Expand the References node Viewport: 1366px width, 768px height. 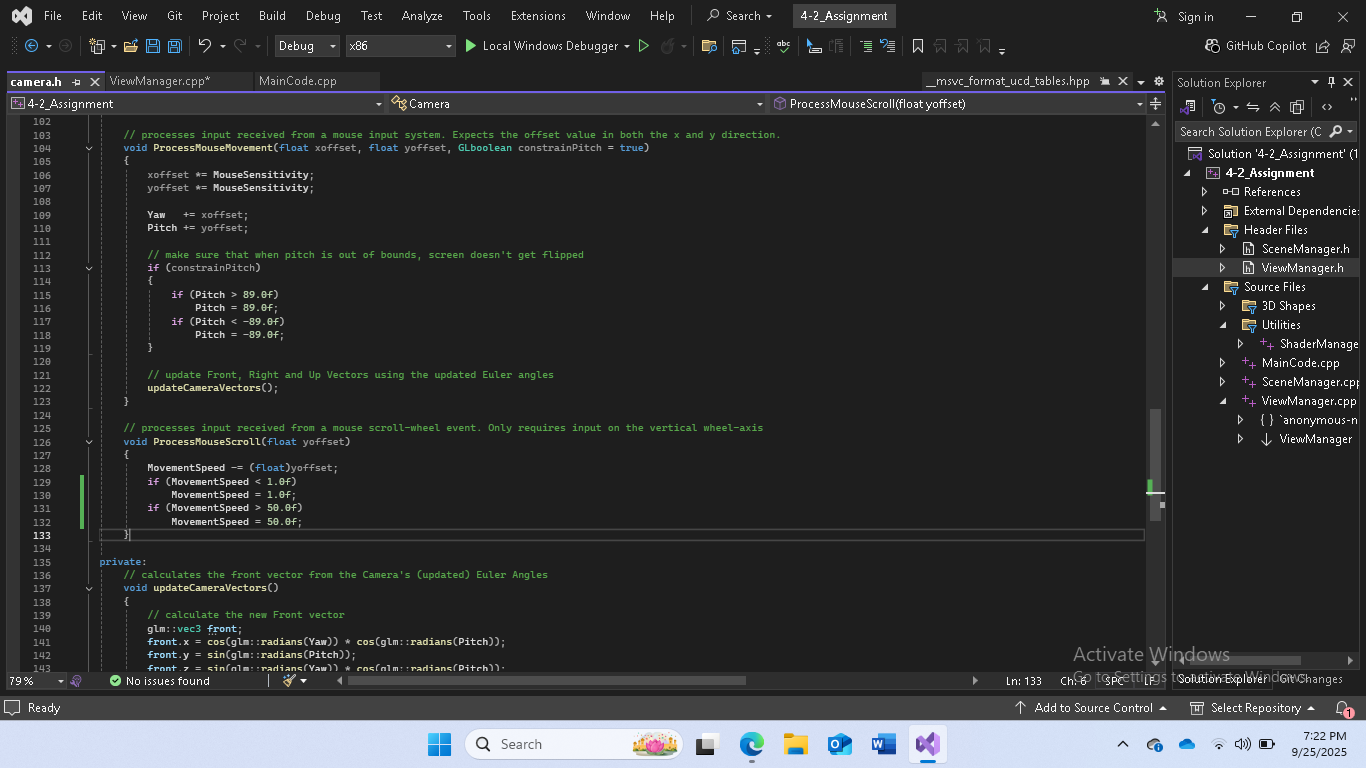(1204, 192)
